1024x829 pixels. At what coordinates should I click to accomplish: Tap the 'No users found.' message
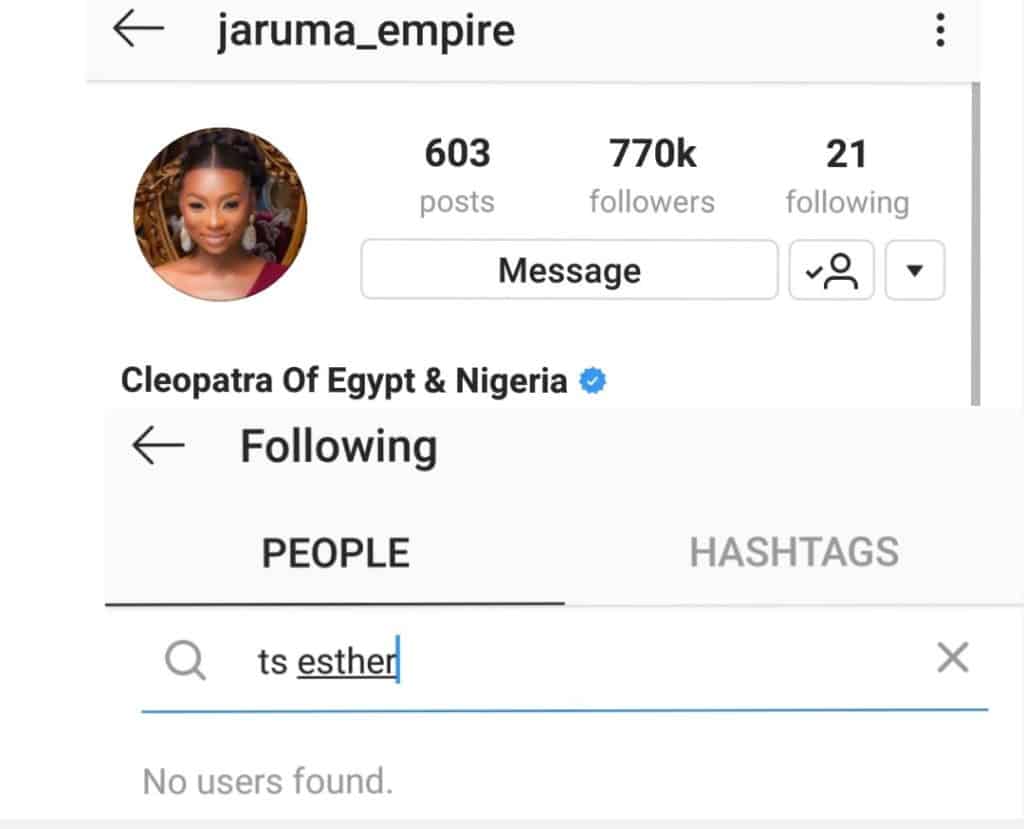pos(268,781)
